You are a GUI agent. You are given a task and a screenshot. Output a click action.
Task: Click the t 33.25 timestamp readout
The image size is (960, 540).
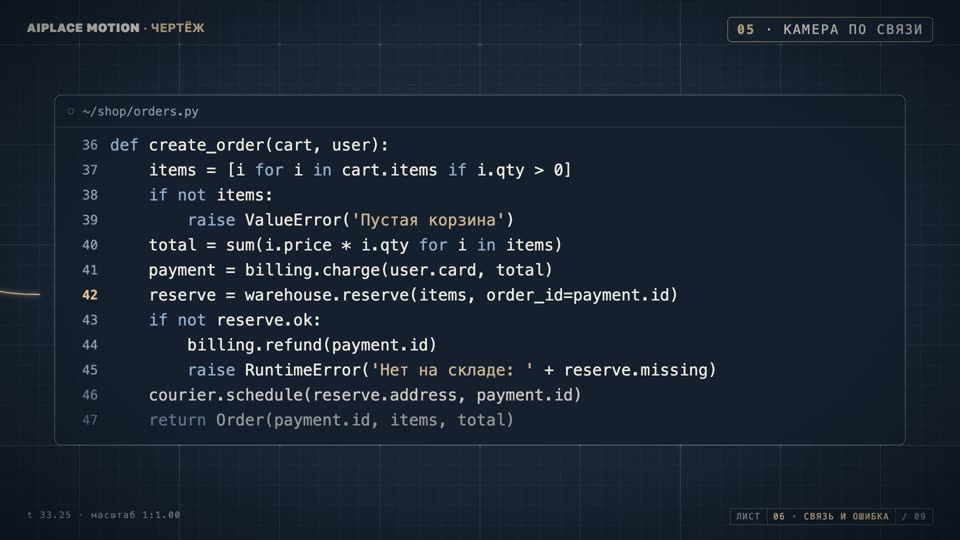(49, 515)
